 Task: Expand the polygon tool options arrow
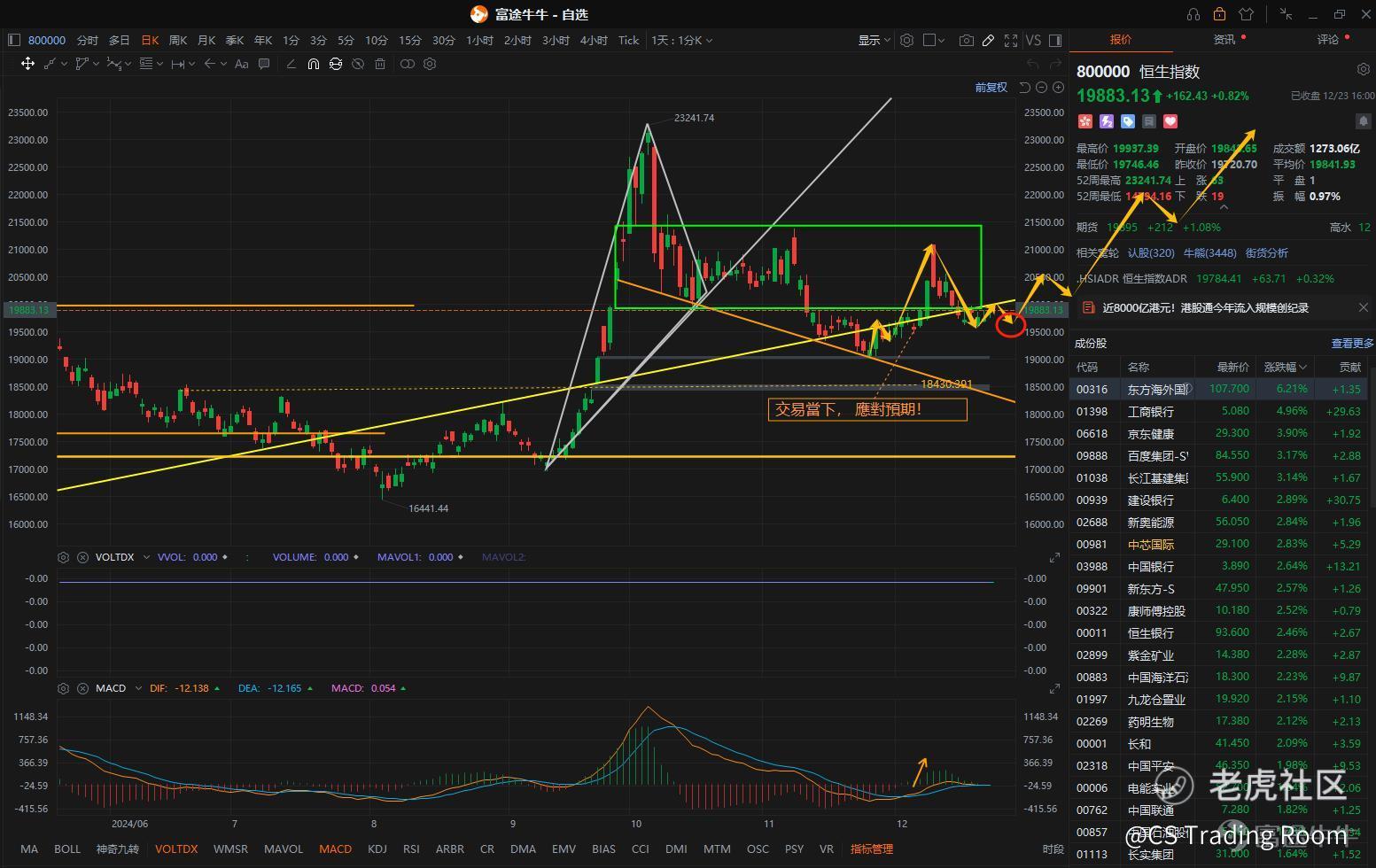coord(97,64)
